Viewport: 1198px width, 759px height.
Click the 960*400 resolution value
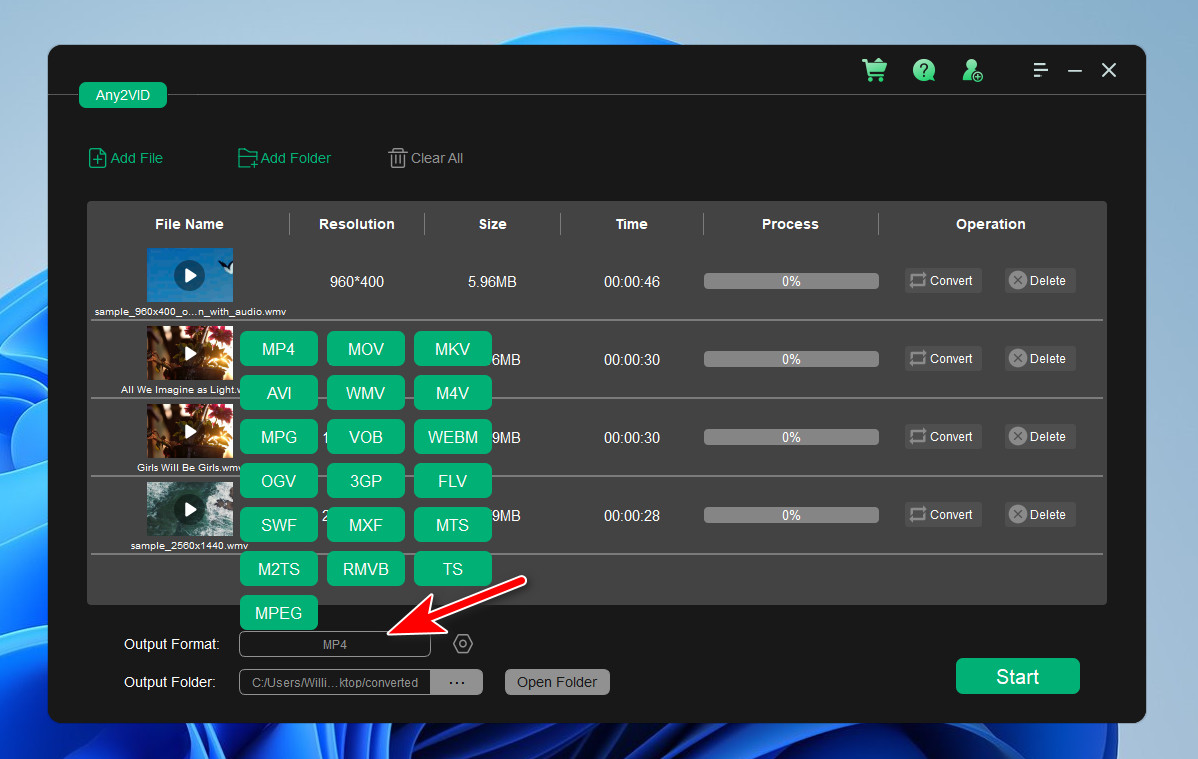pos(357,282)
